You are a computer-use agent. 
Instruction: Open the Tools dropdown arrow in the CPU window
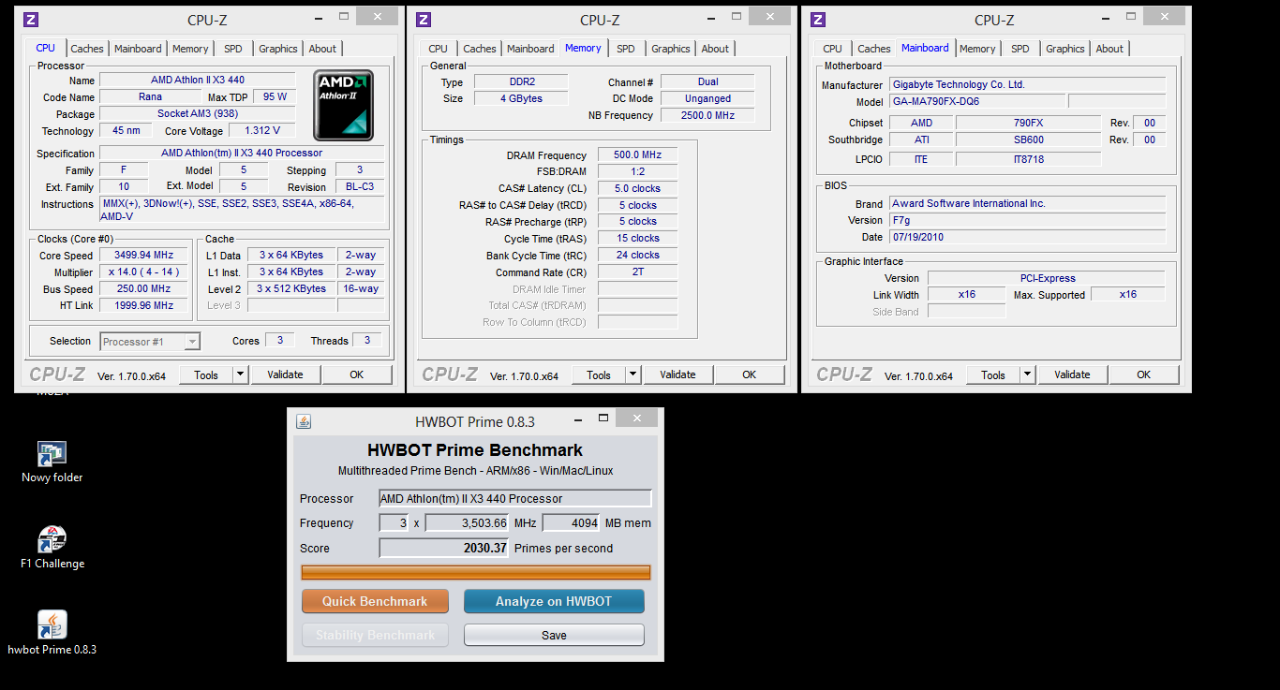tap(240, 375)
